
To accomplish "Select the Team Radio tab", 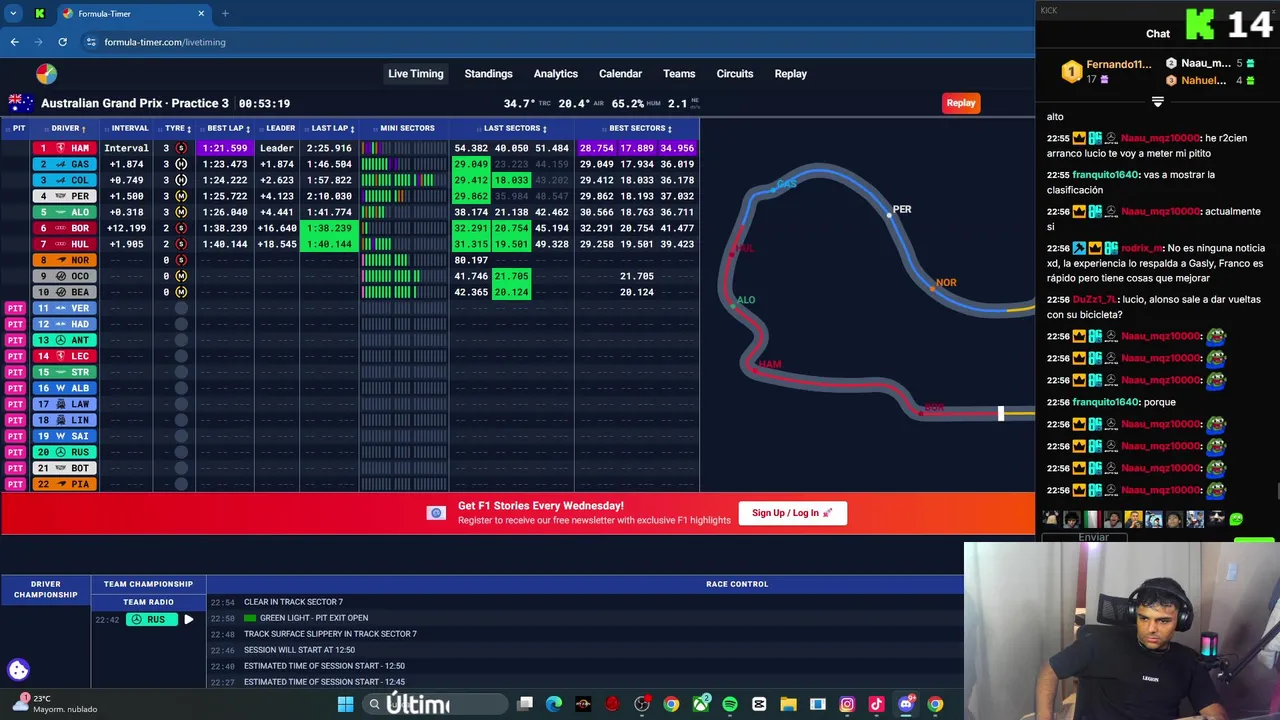I will [x=148, y=602].
